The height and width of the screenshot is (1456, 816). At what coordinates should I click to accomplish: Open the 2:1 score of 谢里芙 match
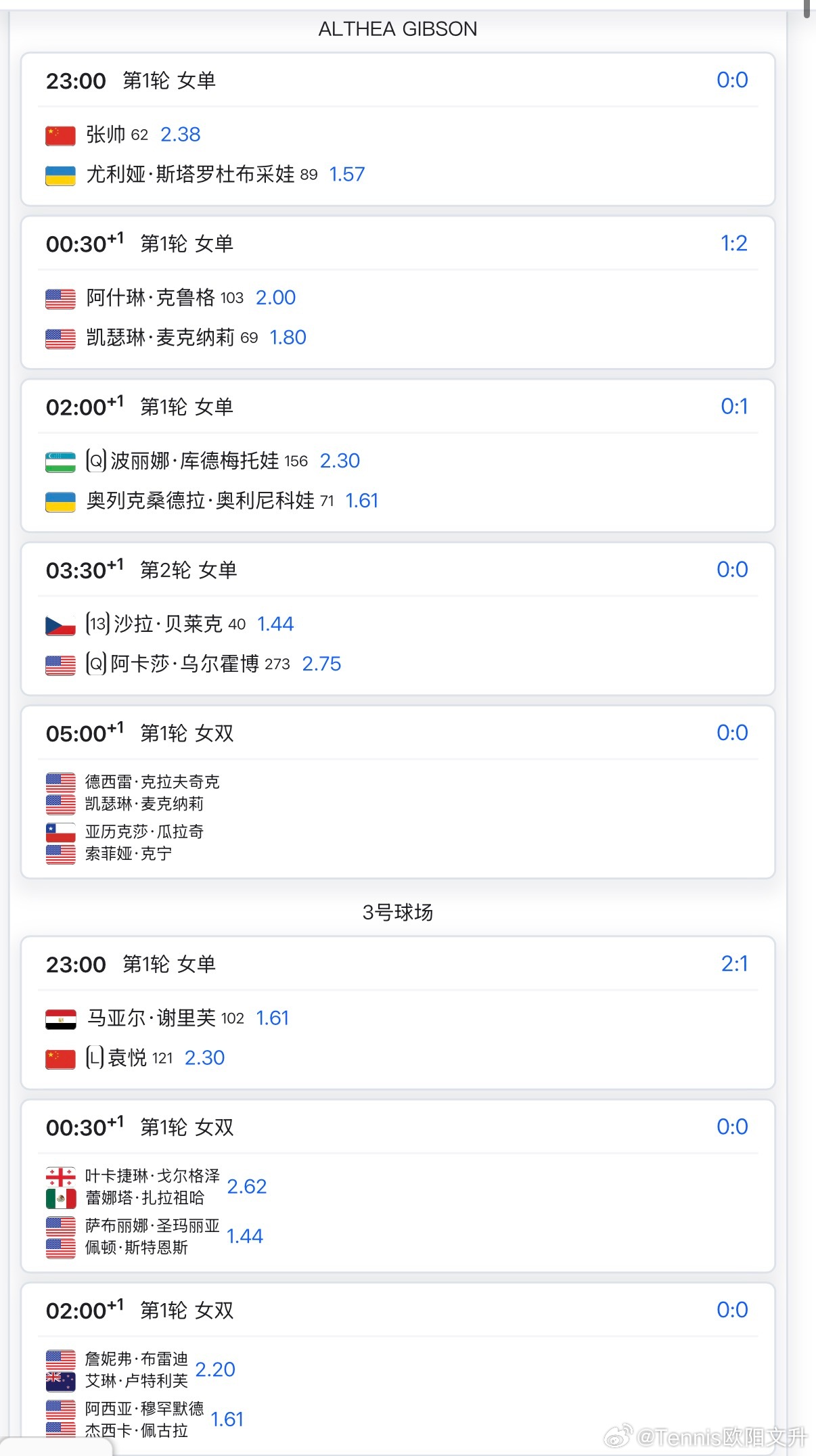coord(734,964)
